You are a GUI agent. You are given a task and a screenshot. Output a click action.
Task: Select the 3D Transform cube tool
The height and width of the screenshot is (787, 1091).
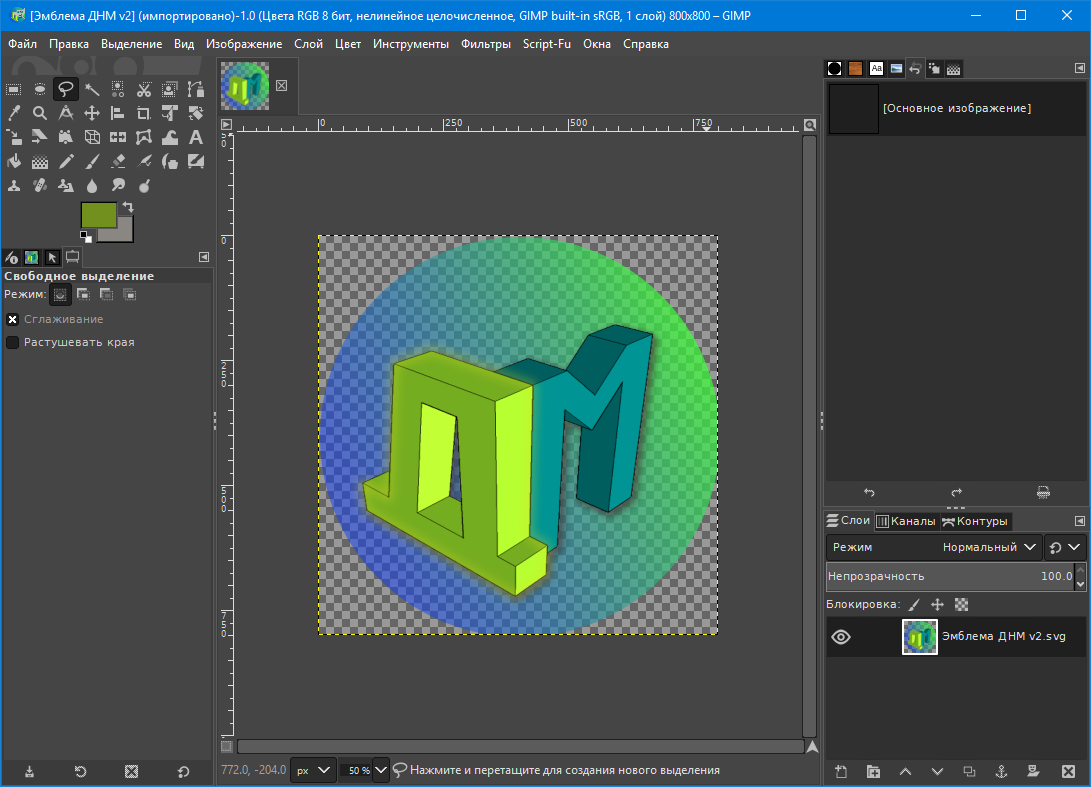92,138
